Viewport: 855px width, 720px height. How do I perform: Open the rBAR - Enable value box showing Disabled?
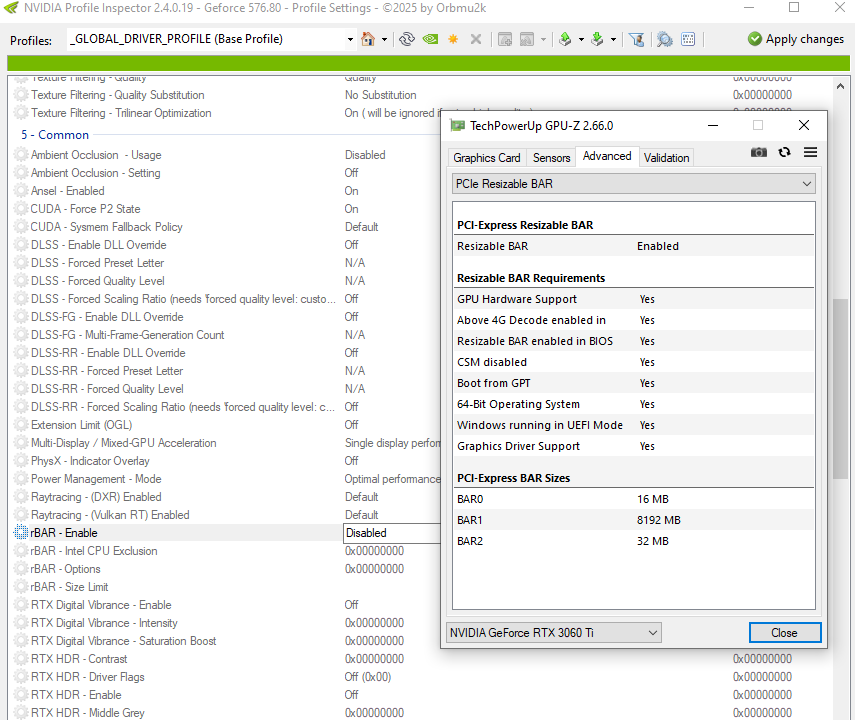392,533
